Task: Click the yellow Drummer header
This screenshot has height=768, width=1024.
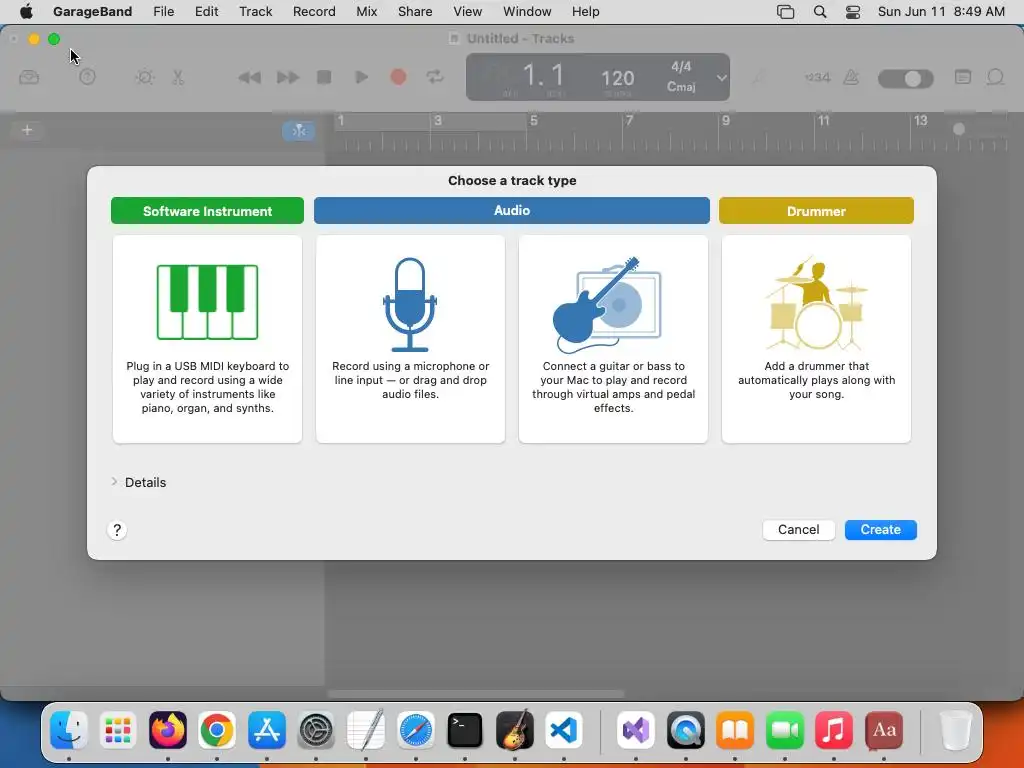Action: pyautogui.click(x=816, y=211)
